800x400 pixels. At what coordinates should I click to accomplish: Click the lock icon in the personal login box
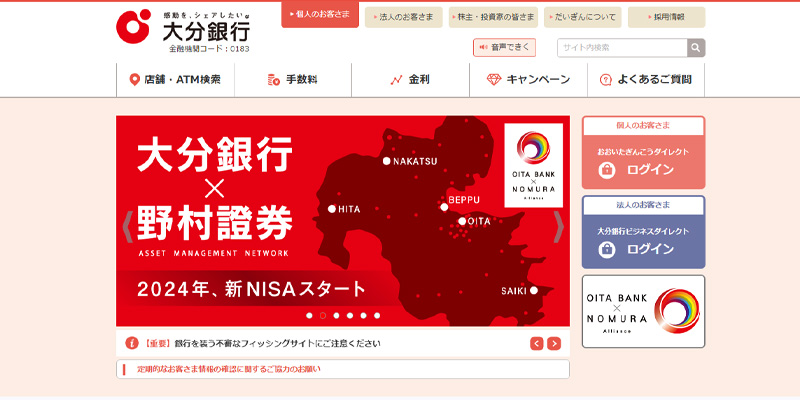(607, 170)
